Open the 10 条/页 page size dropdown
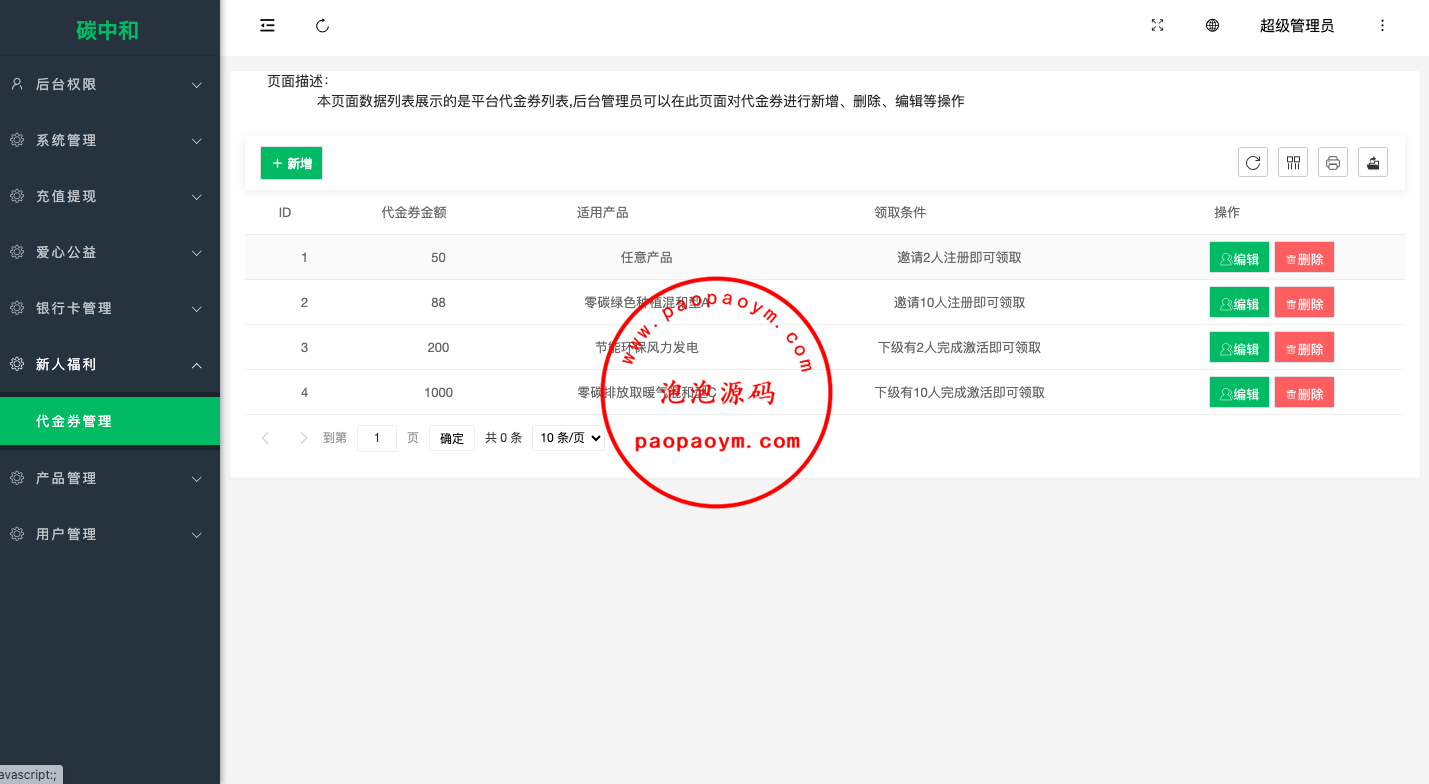The image size is (1429, 784). [568, 438]
